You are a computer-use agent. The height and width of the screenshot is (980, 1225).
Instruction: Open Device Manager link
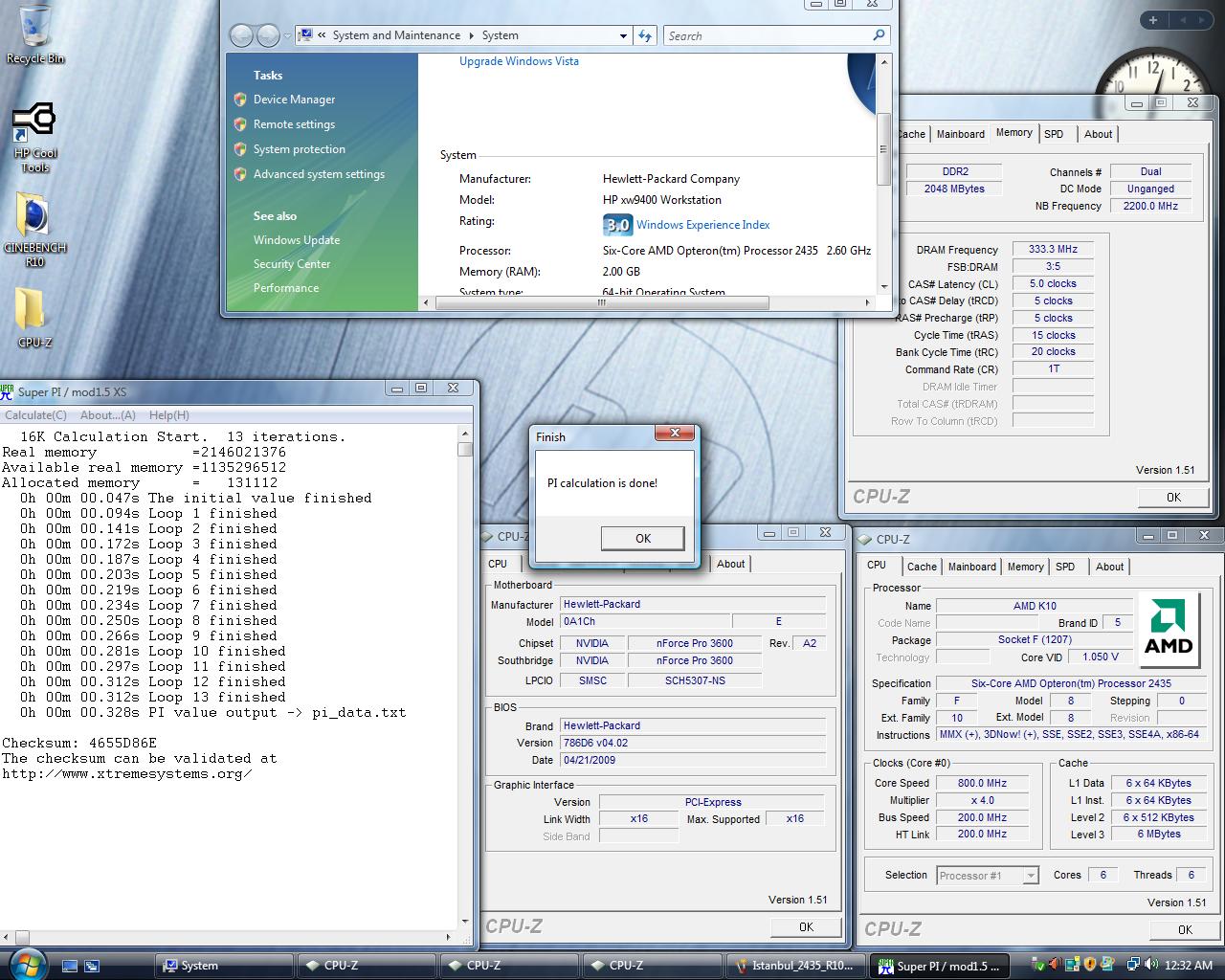pos(294,100)
